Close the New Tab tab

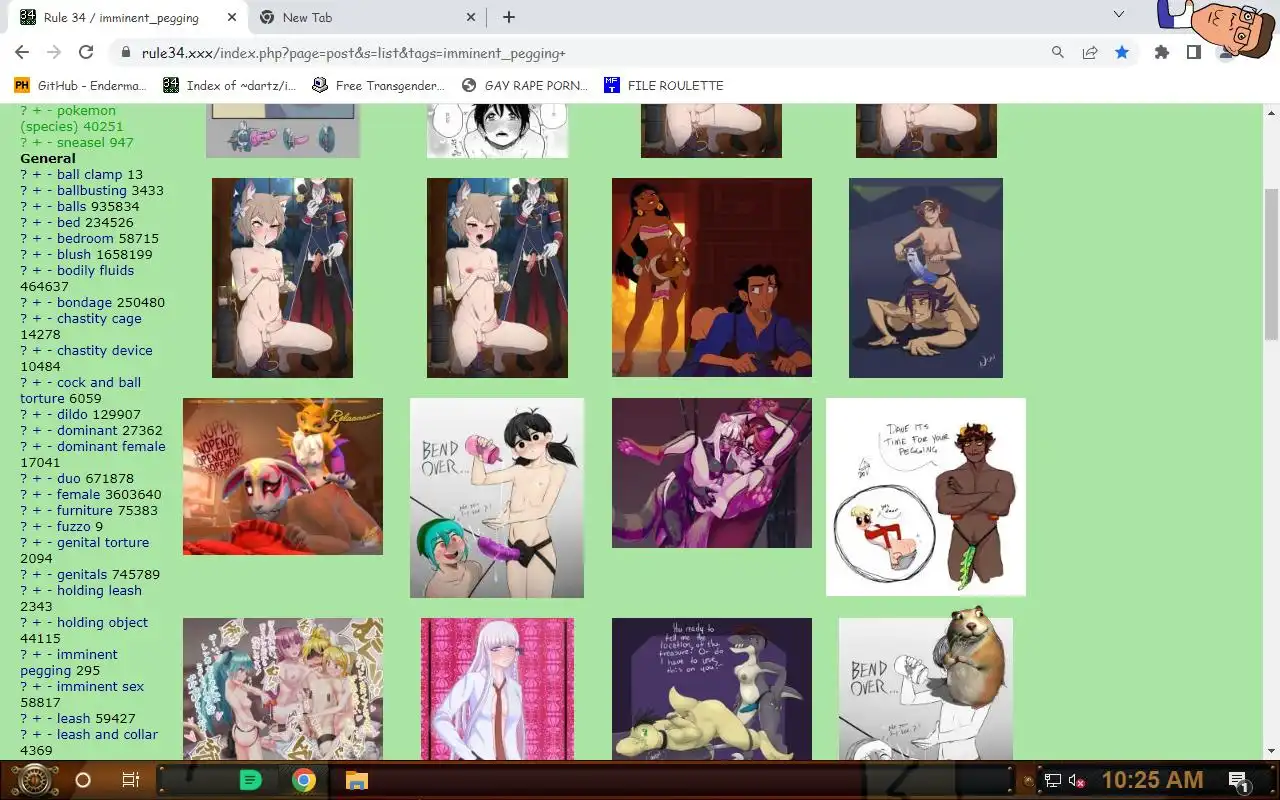(472, 17)
